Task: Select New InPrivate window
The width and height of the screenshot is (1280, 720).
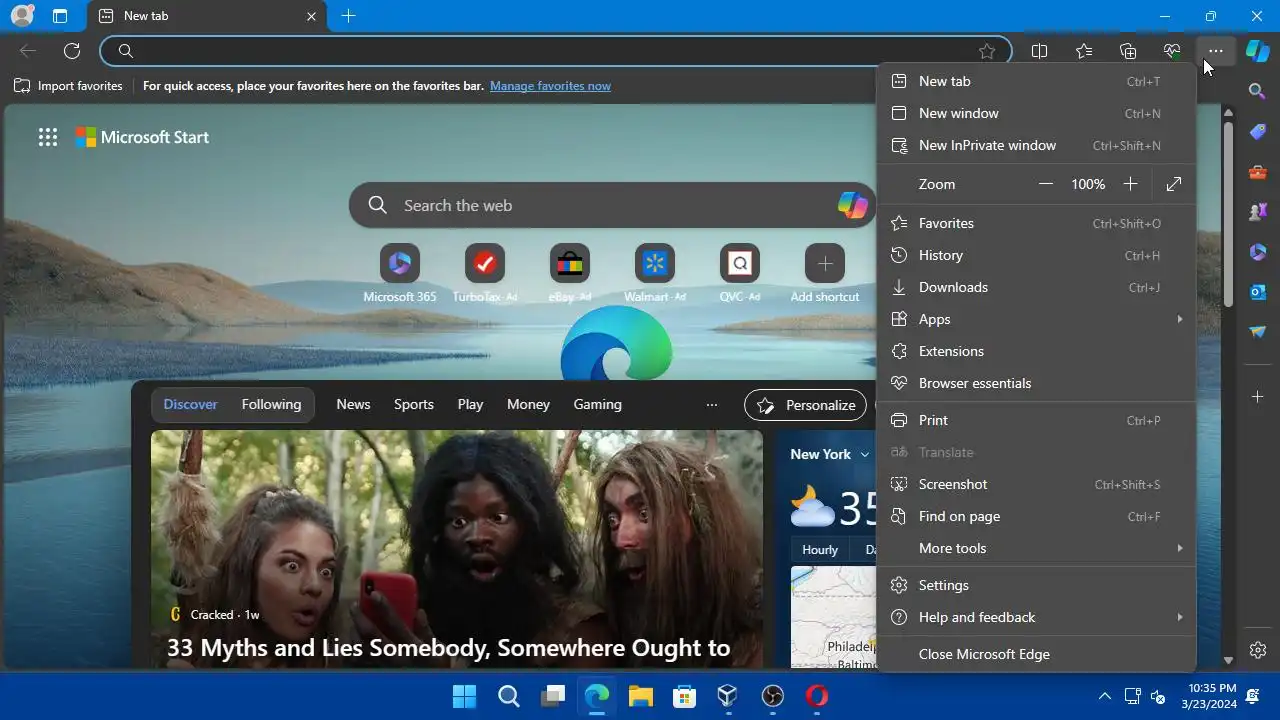Action: pyautogui.click(x=1036, y=145)
